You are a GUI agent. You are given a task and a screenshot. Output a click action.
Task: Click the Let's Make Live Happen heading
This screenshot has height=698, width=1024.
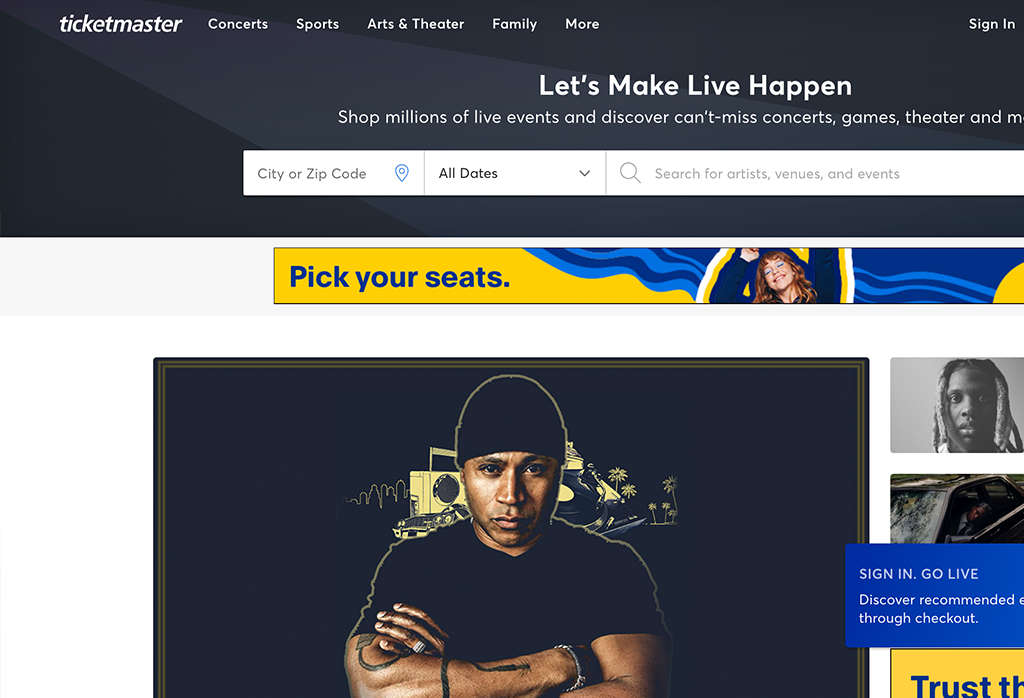coord(695,86)
